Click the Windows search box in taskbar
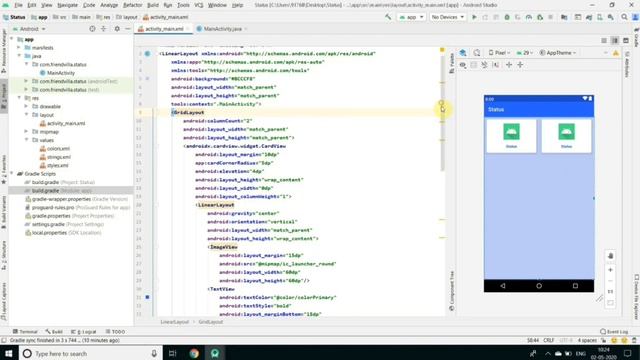 pyautogui.click(x=90, y=353)
